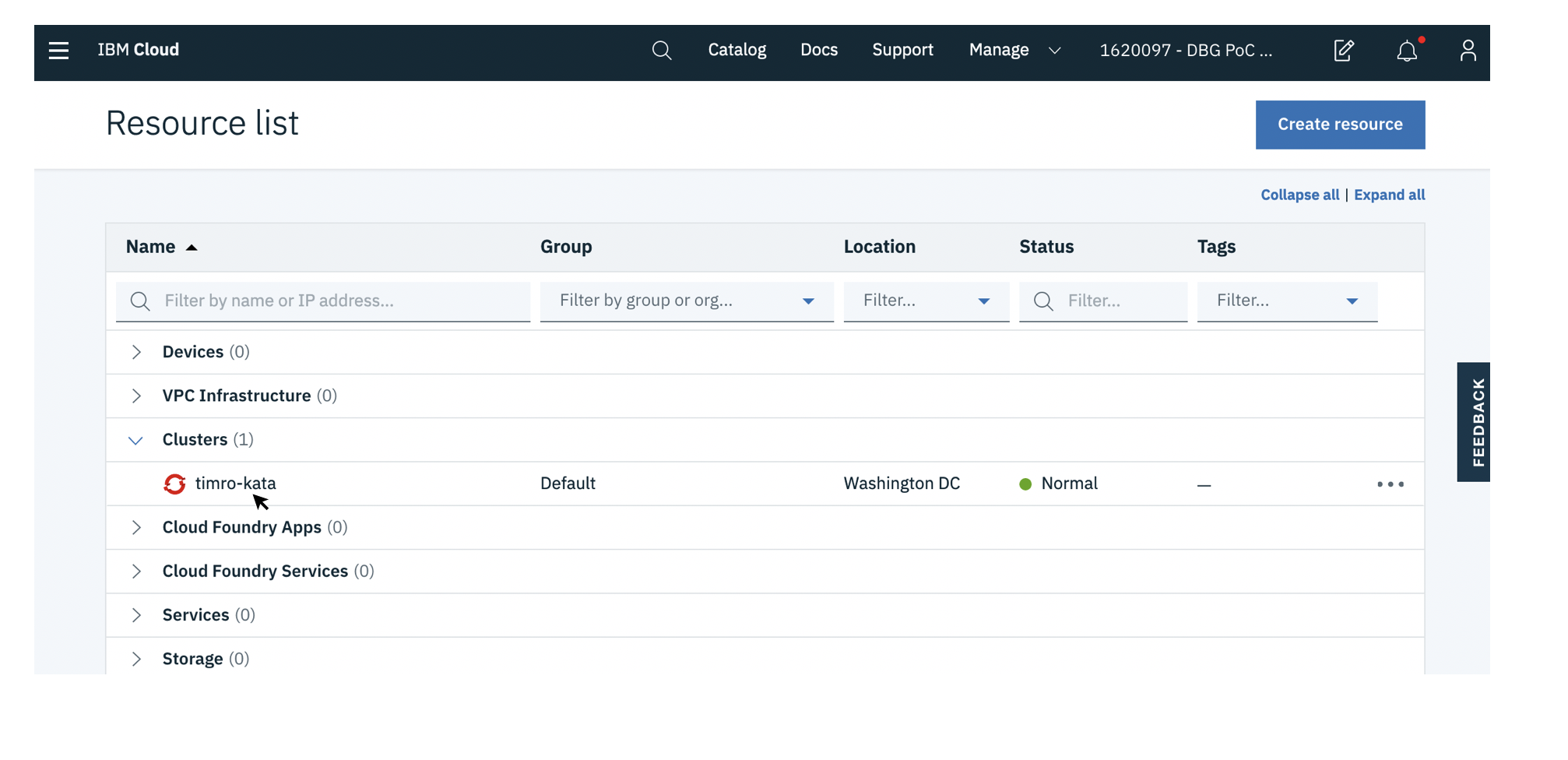Open the Tags filter dropdown
This screenshot has height=760, width=1568.
(x=1287, y=301)
